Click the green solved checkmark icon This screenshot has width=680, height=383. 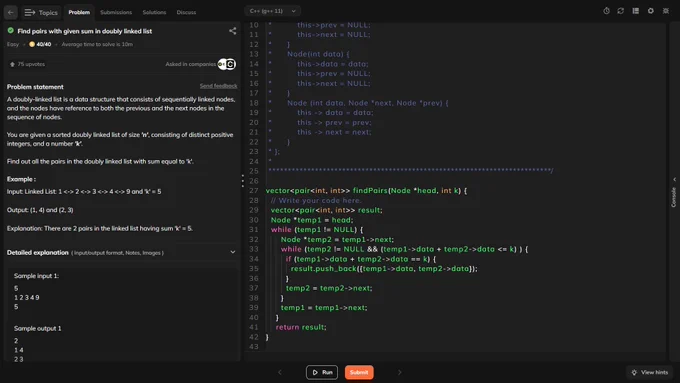click(x=10, y=30)
